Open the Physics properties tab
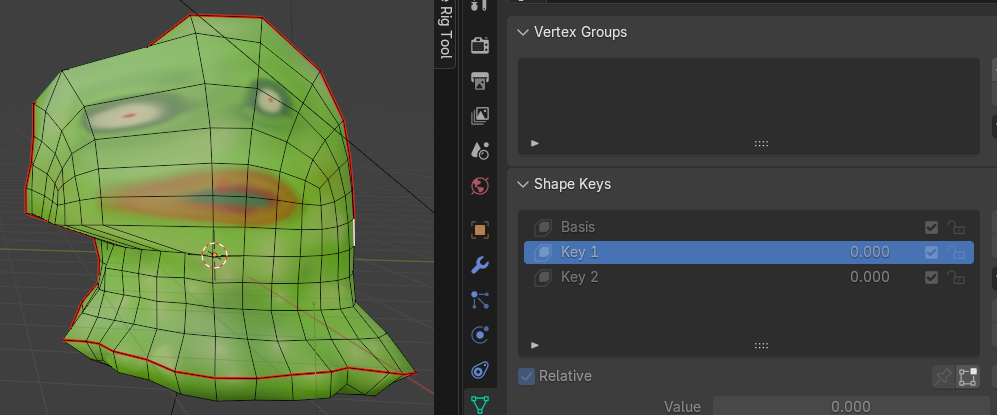 [x=480, y=334]
